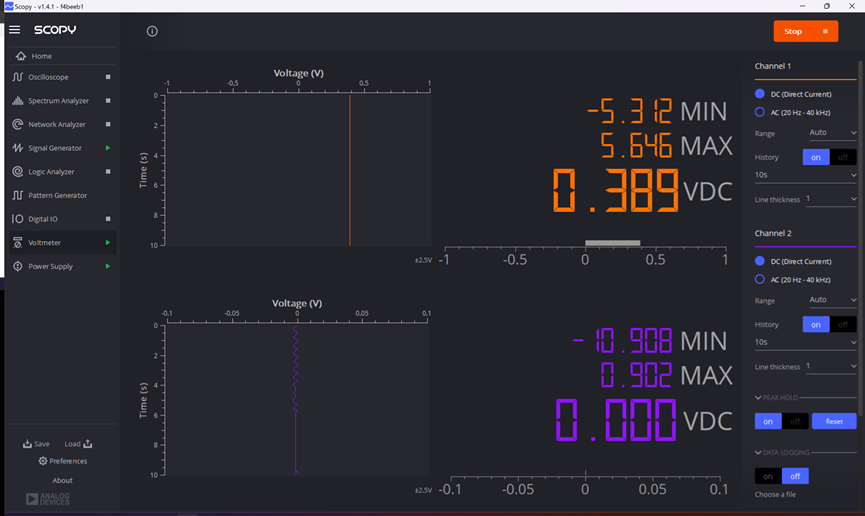This screenshot has width=865, height=516.
Task: Click the Home house icon
Action: click(21, 56)
